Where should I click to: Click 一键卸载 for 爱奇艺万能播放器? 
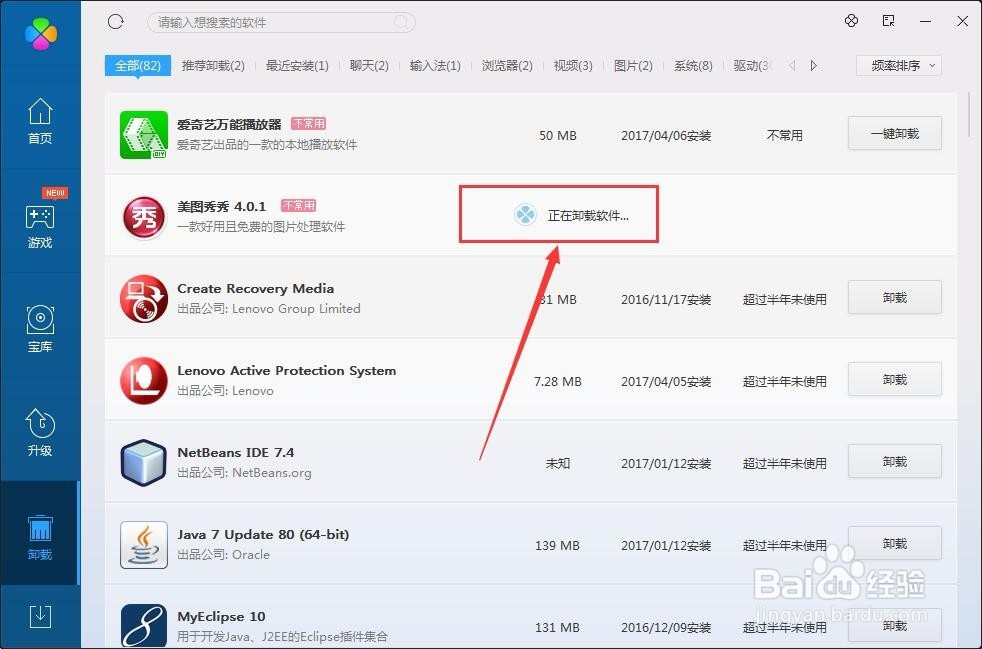coord(894,133)
